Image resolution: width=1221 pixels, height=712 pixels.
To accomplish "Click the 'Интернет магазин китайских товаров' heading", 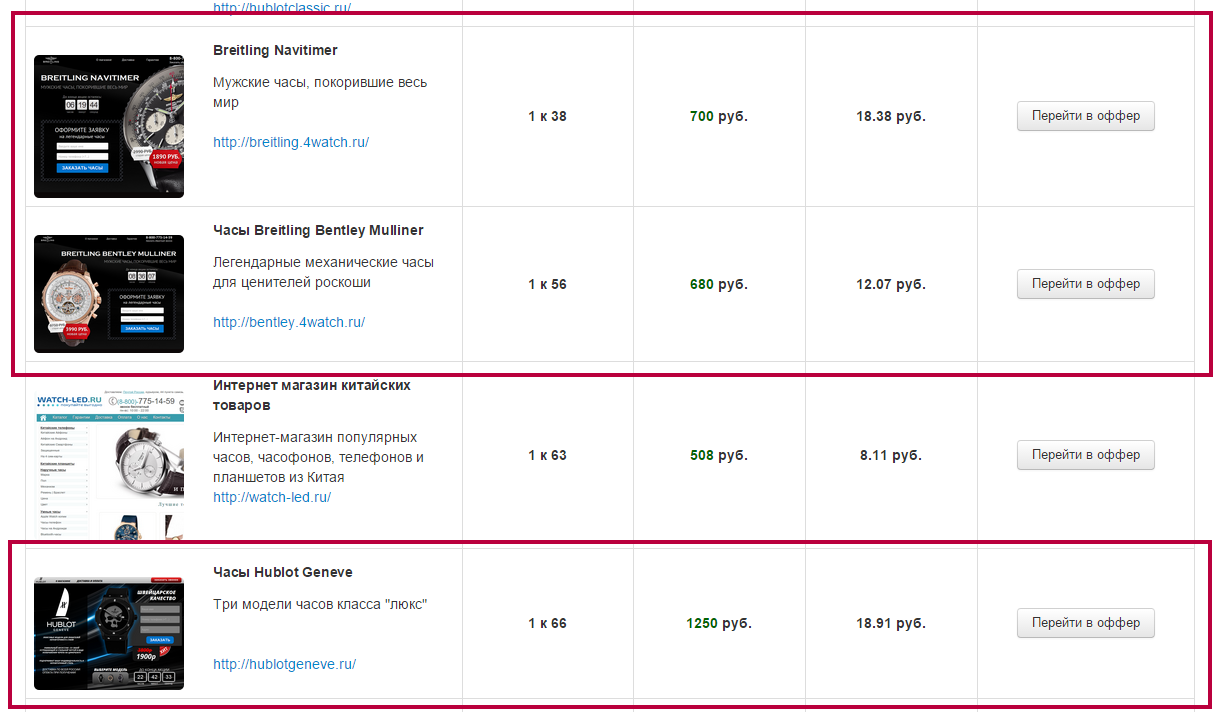I will (311, 395).
